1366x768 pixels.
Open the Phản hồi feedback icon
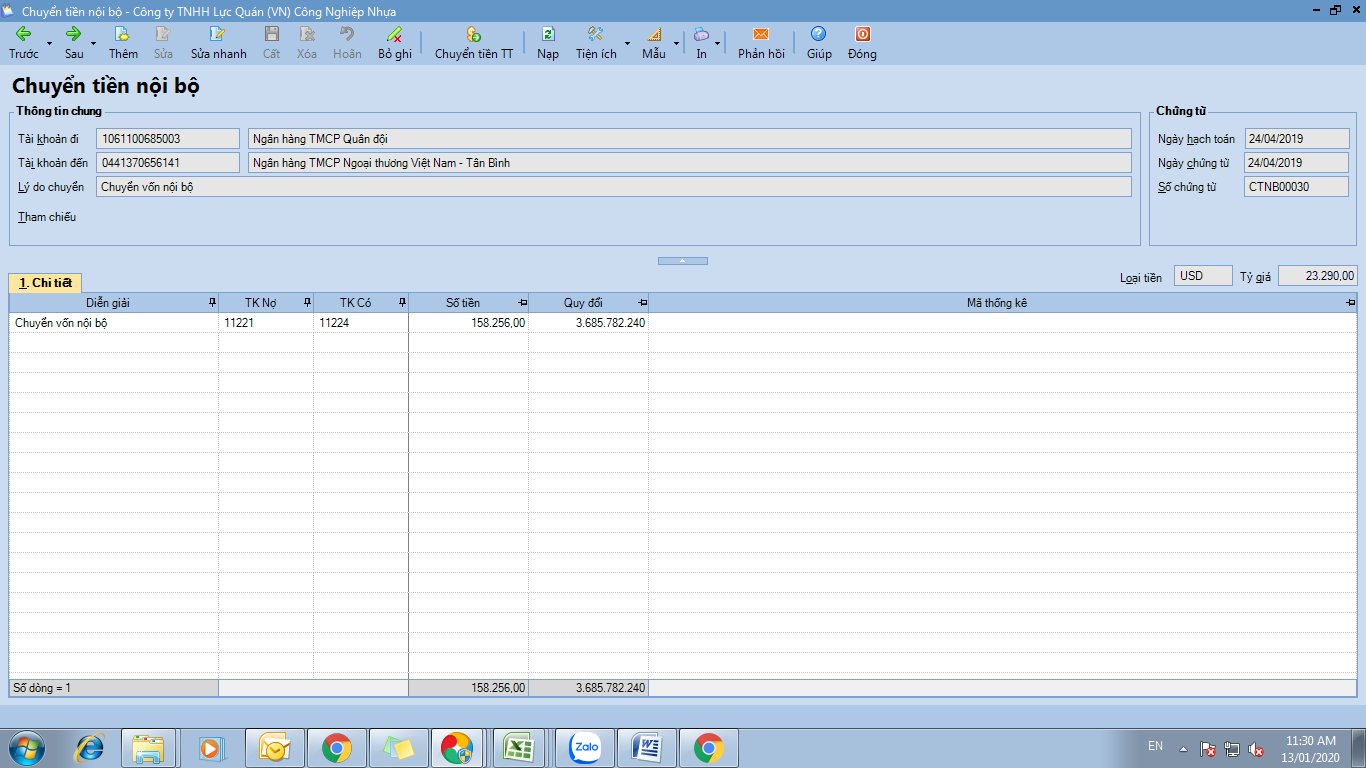pyautogui.click(x=761, y=34)
